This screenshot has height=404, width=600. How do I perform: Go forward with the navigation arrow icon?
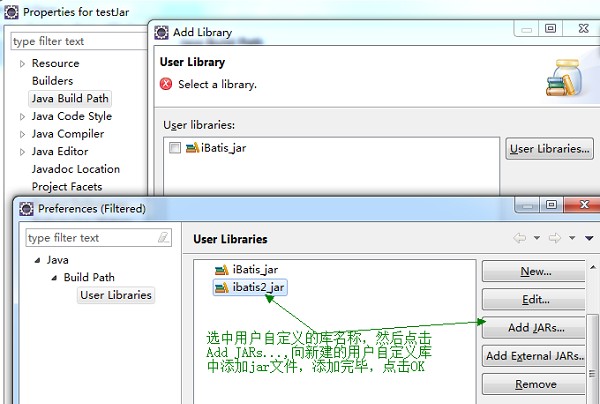point(555,238)
